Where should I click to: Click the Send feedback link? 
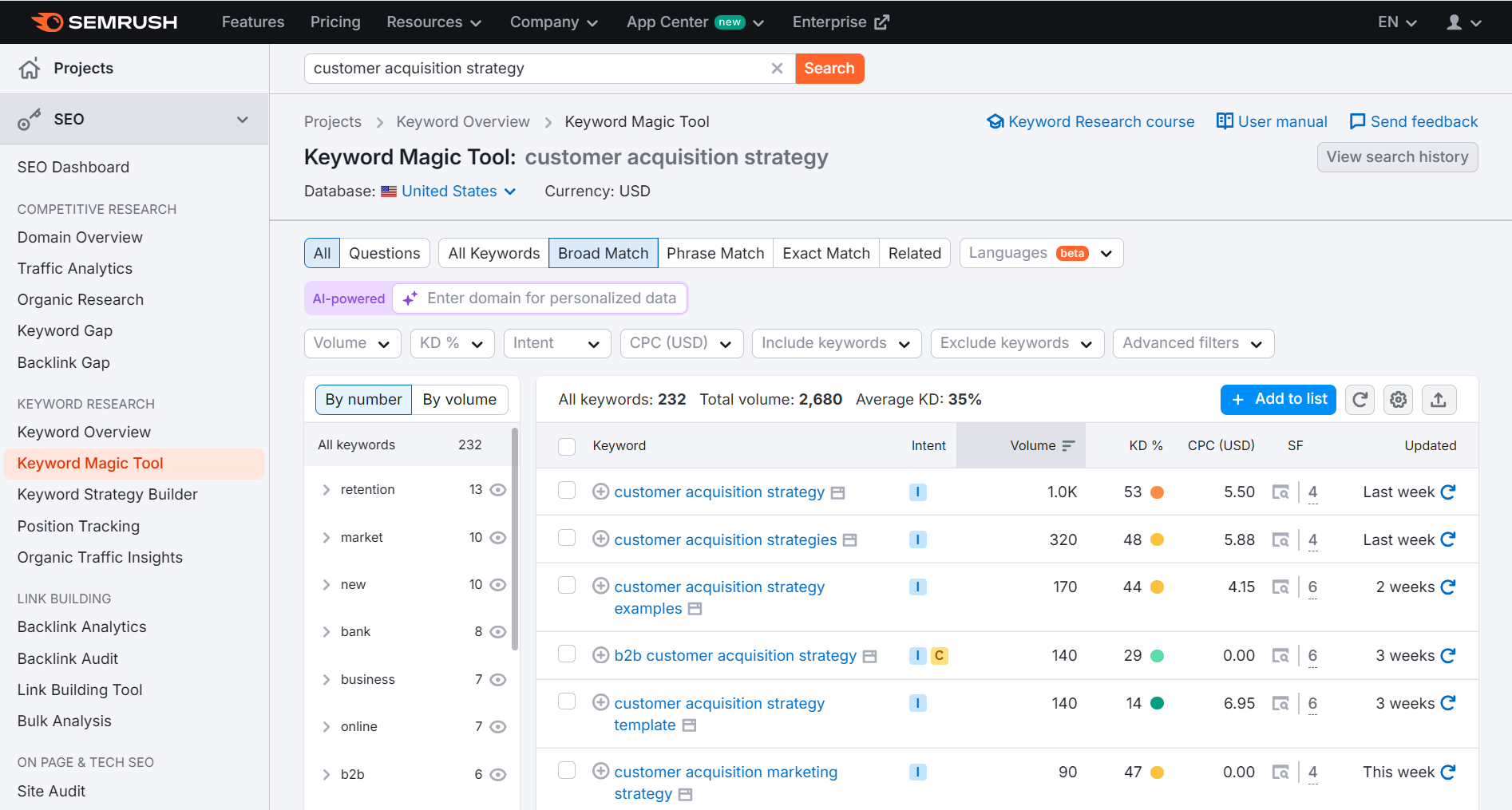coord(1414,121)
